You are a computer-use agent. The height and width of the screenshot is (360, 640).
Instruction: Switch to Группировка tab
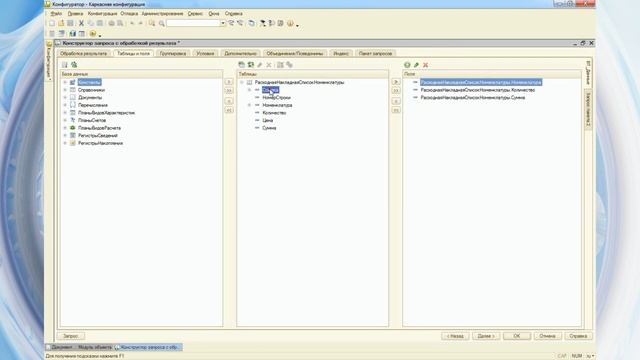tap(173, 53)
